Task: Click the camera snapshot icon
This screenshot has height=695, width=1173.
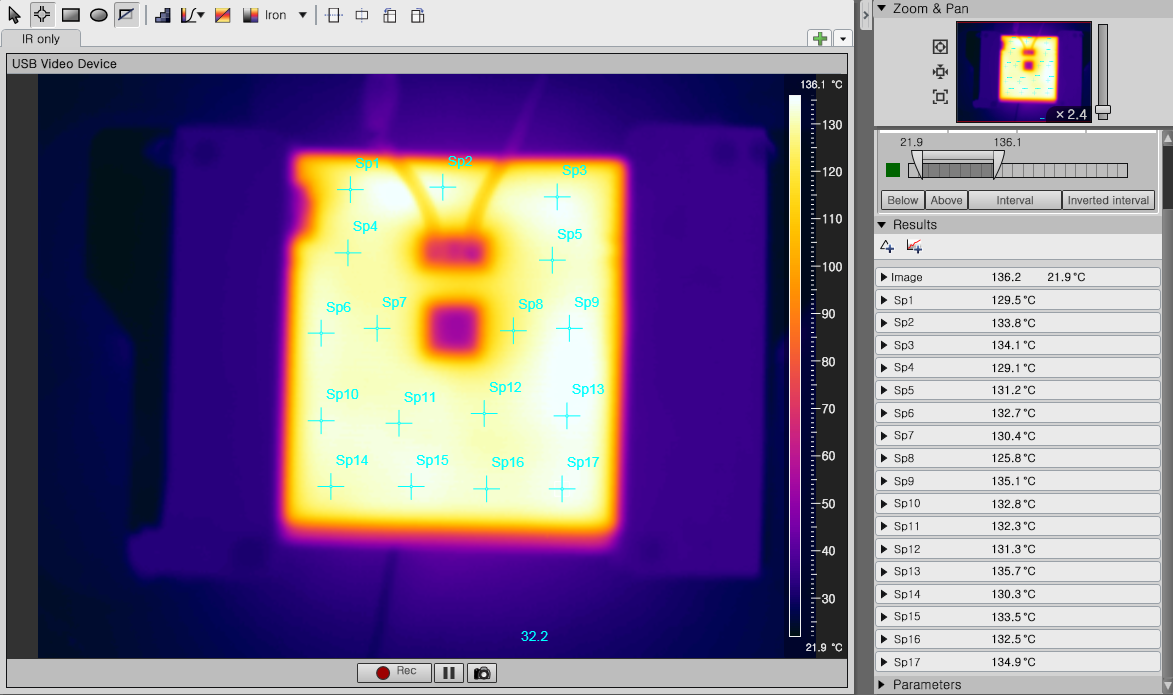Action: [482, 673]
